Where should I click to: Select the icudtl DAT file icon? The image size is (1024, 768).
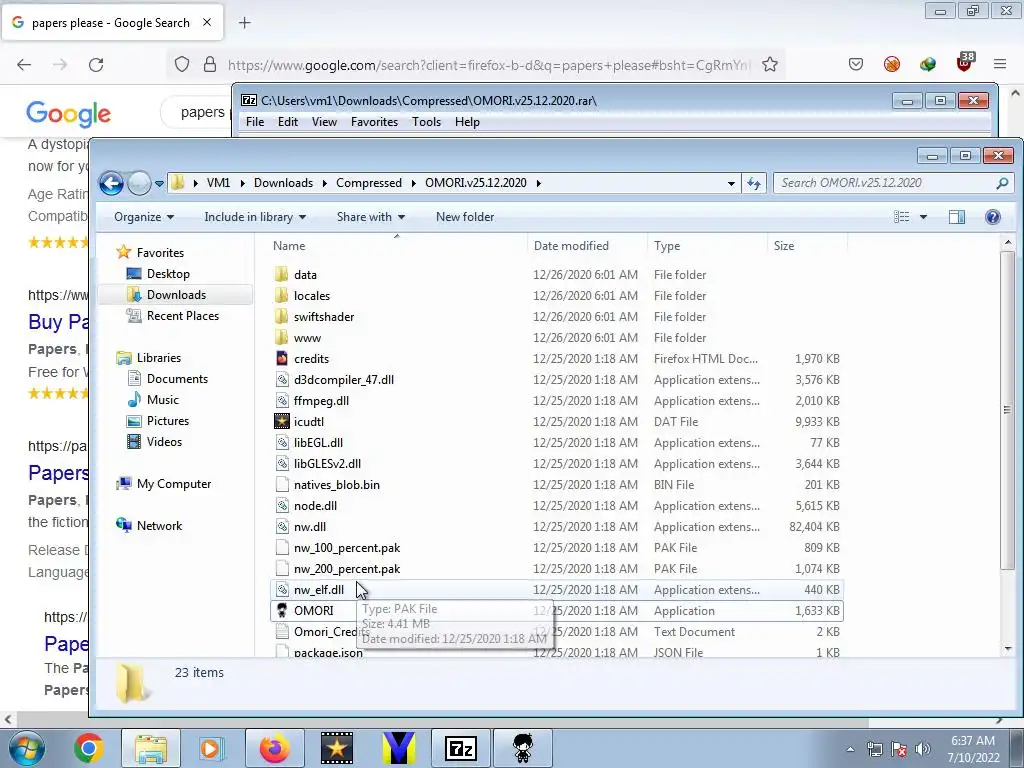[x=281, y=421]
